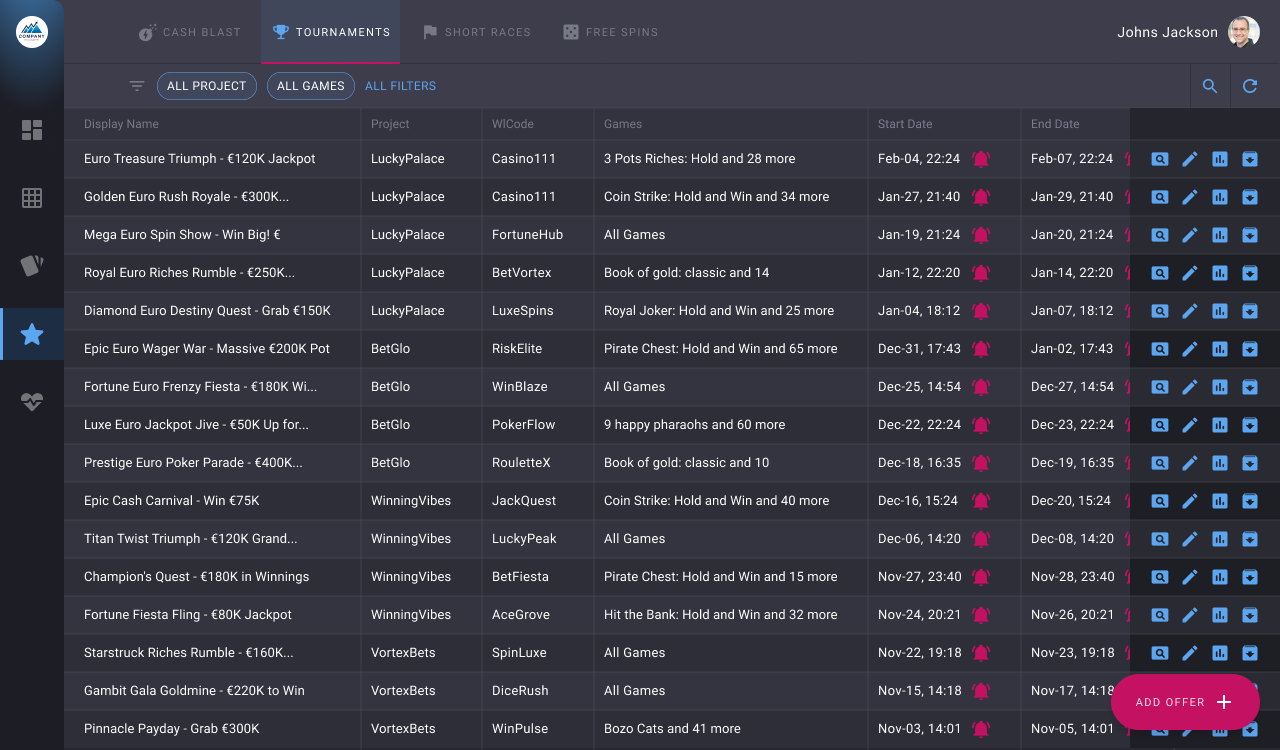The image size is (1280, 750).
Task: Switch to the Cash Blast tab
Action: click(x=190, y=32)
